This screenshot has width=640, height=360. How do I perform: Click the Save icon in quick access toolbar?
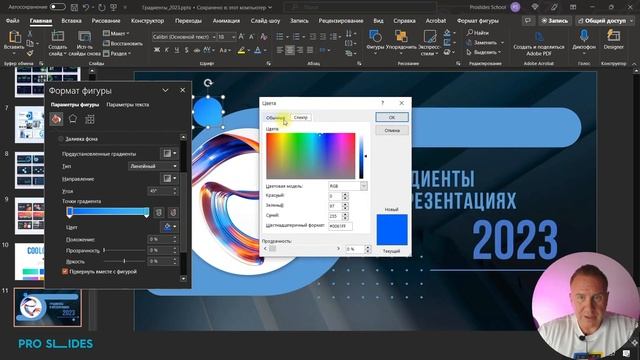[74, 7]
